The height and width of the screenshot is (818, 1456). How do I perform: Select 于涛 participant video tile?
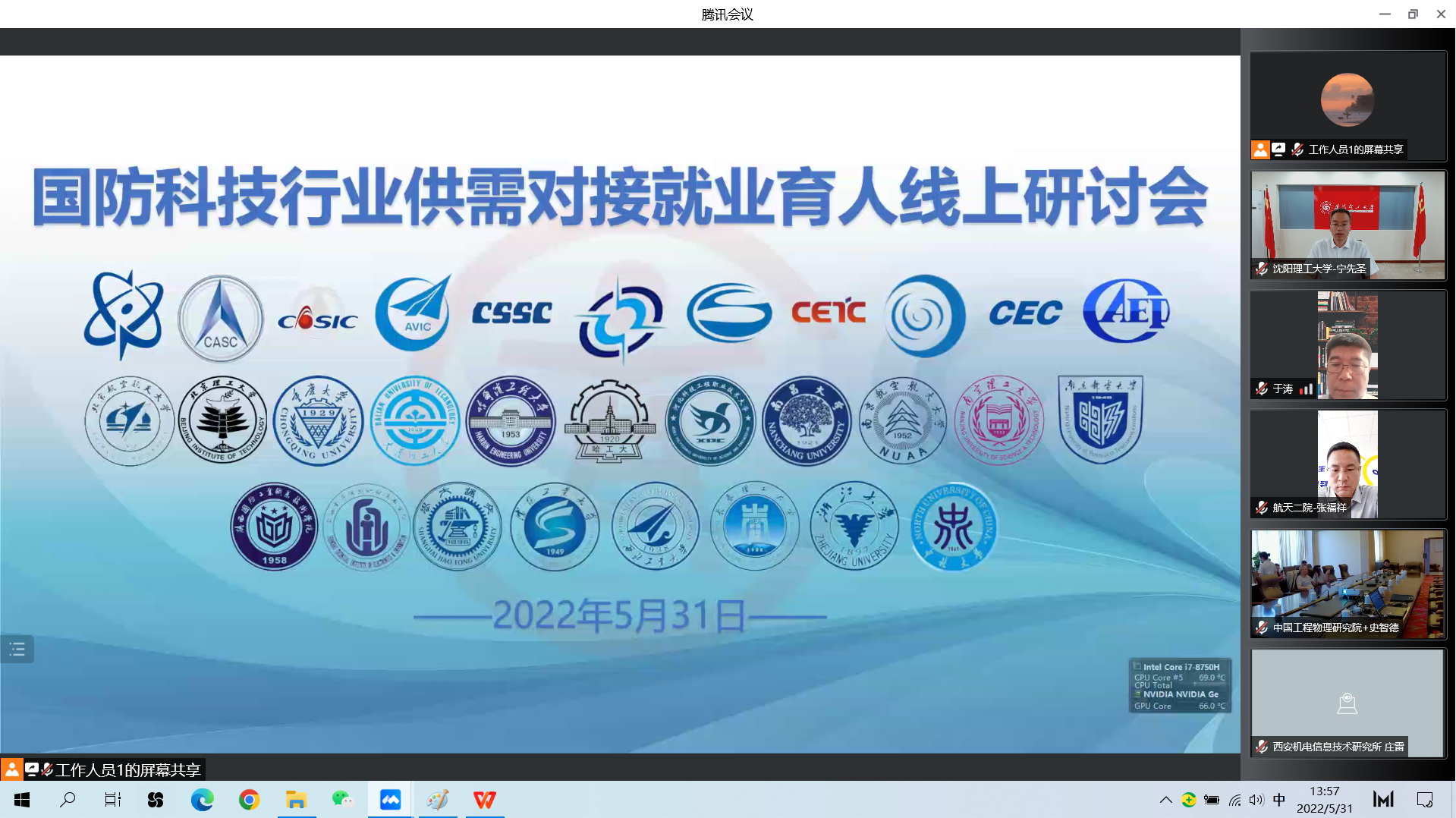1348,345
